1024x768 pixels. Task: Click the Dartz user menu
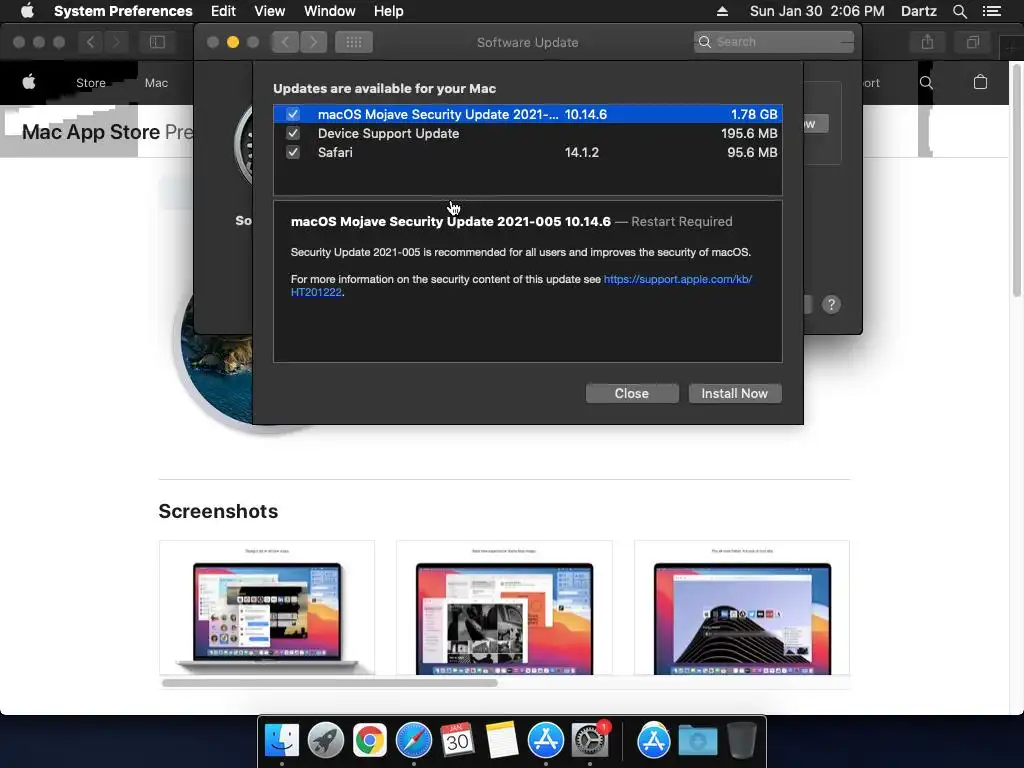pyautogui.click(x=918, y=11)
